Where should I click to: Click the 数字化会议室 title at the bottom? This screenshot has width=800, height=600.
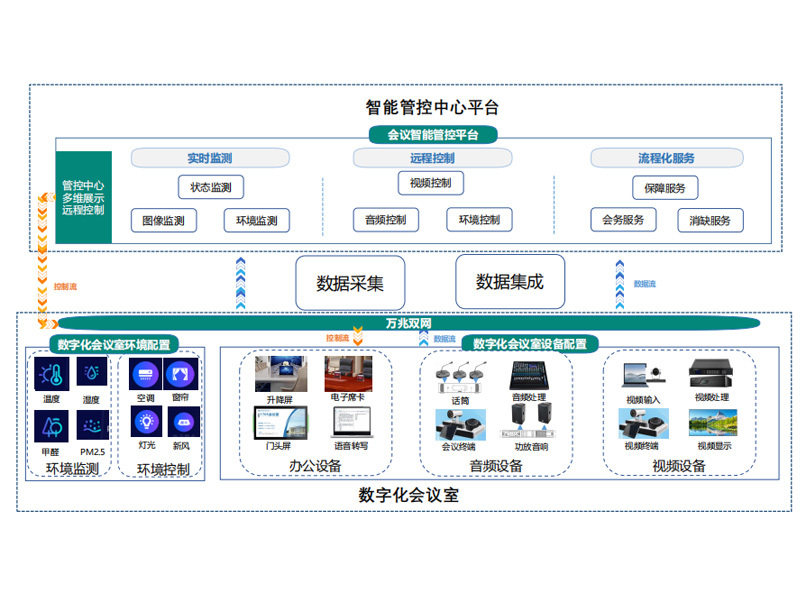point(408,495)
